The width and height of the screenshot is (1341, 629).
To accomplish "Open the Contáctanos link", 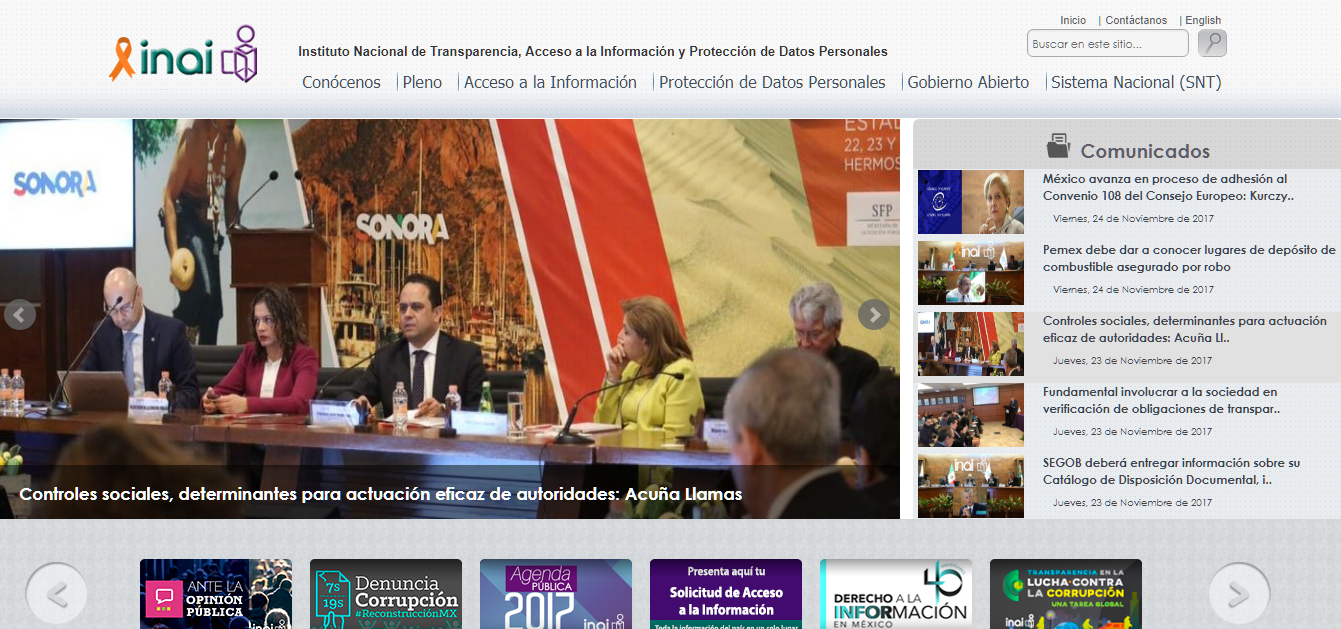I will coord(1136,20).
